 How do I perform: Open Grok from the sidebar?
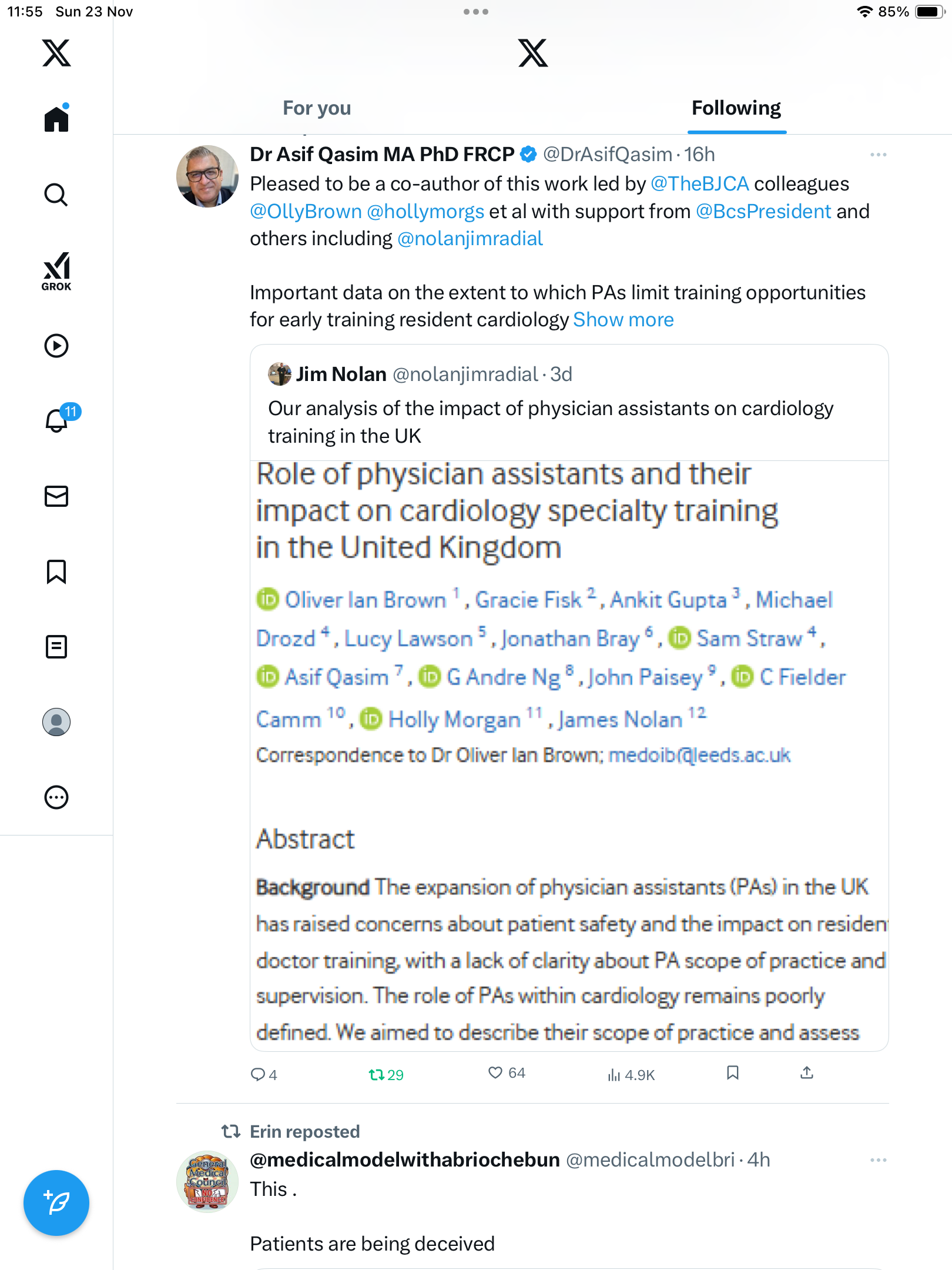[56, 271]
